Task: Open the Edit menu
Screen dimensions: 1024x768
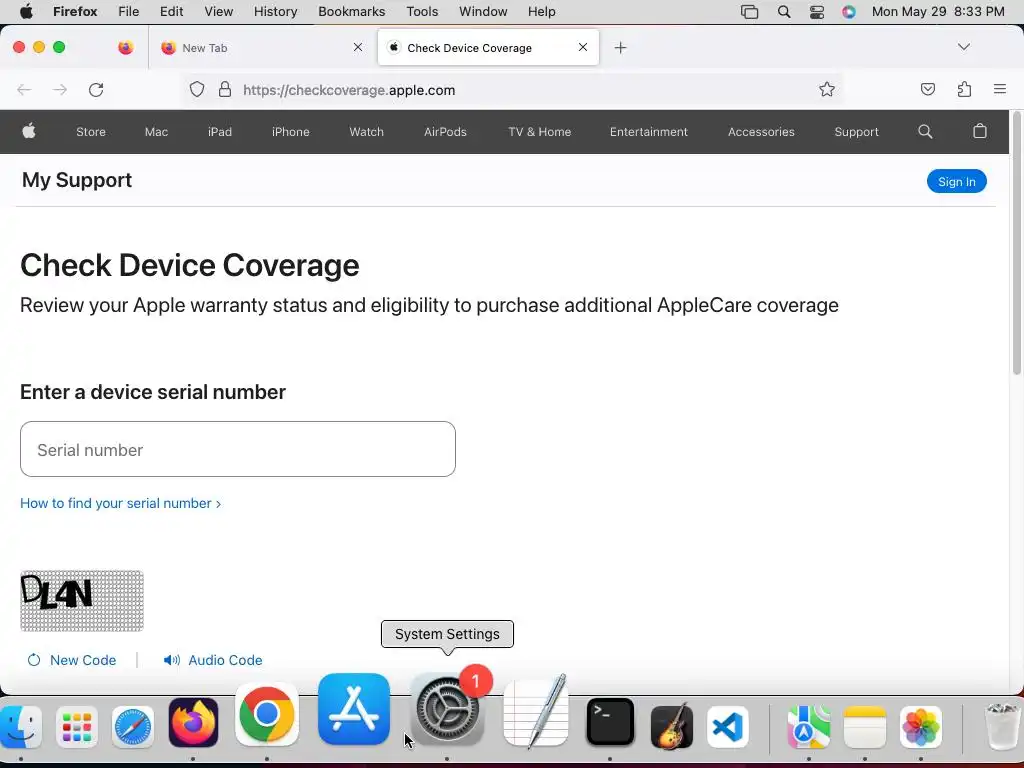Action: pos(171,12)
